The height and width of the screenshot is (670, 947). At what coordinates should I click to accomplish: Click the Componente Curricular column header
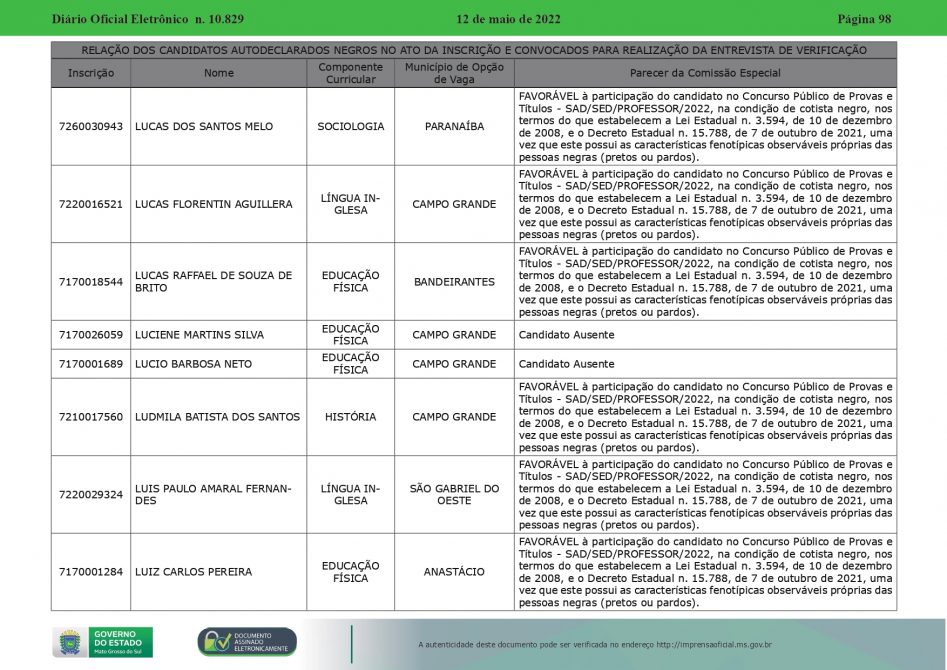click(350, 73)
